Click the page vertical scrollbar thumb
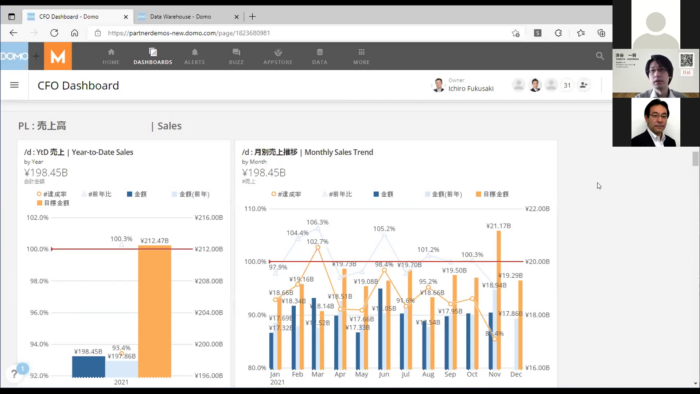Image resolution: width=700 pixels, height=394 pixels. [x=695, y=158]
